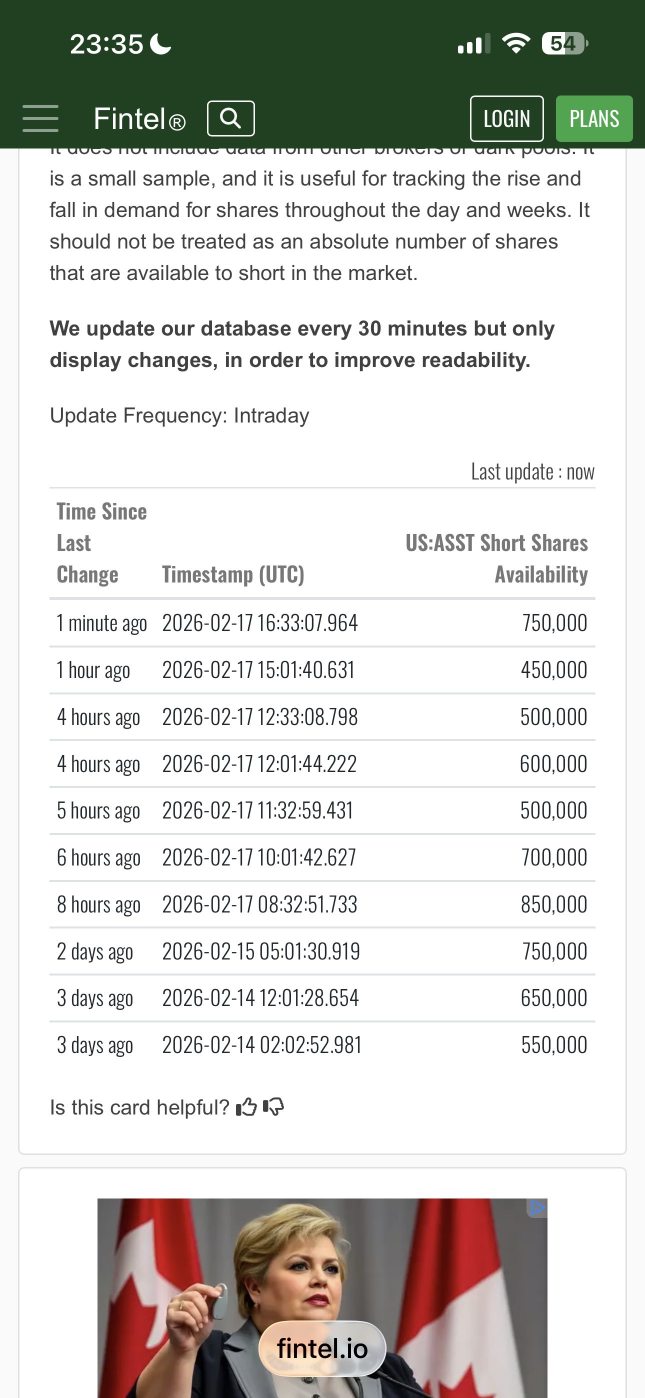Click the thumbs up helpful icon
This screenshot has width=645, height=1398.
pyautogui.click(x=246, y=1107)
